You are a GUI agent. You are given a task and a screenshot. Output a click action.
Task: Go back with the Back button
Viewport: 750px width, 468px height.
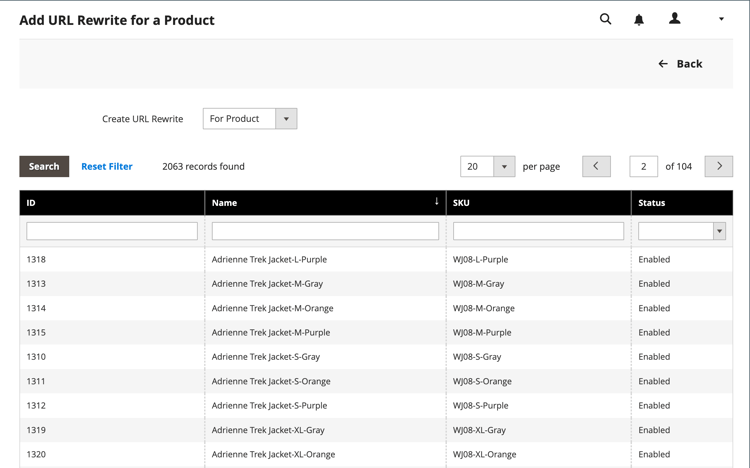click(x=680, y=64)
